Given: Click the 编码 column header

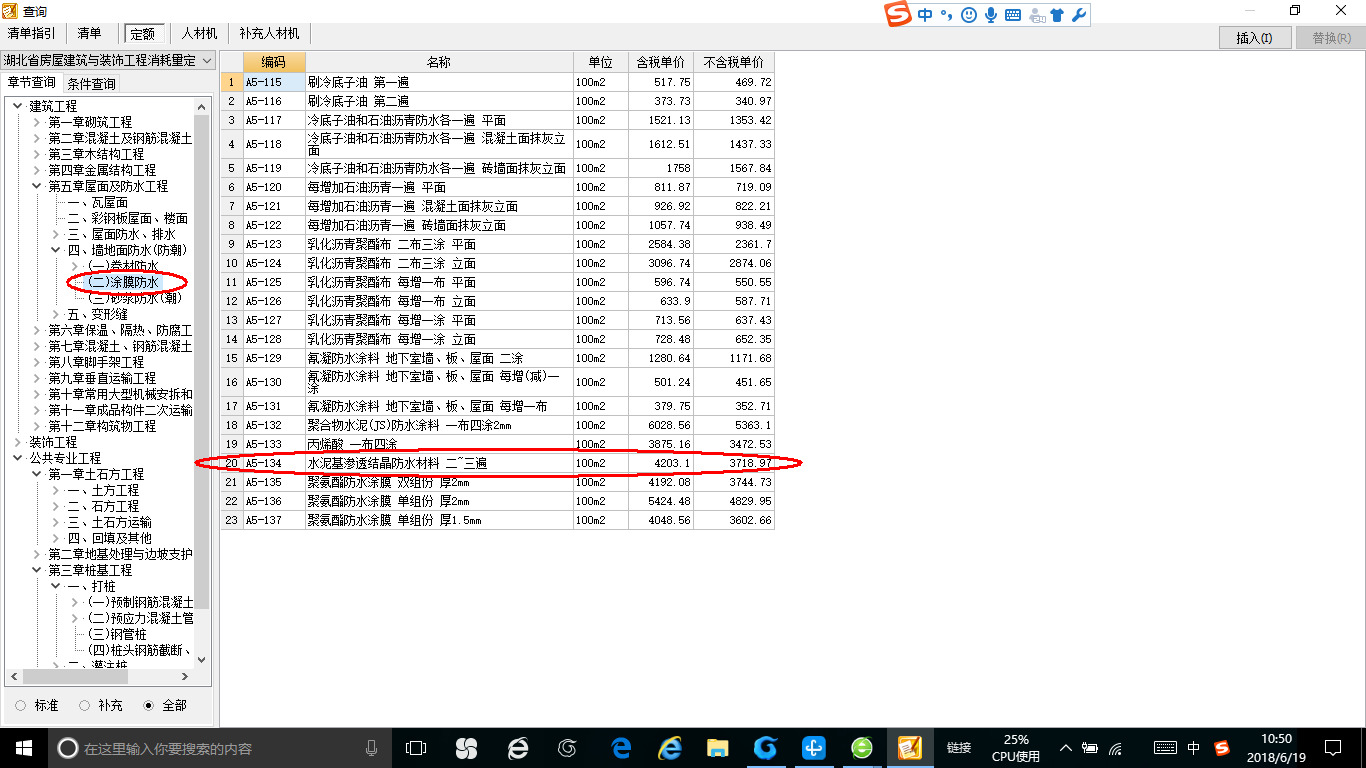Looking at the screenshot, I should click(x=274, y=62).
